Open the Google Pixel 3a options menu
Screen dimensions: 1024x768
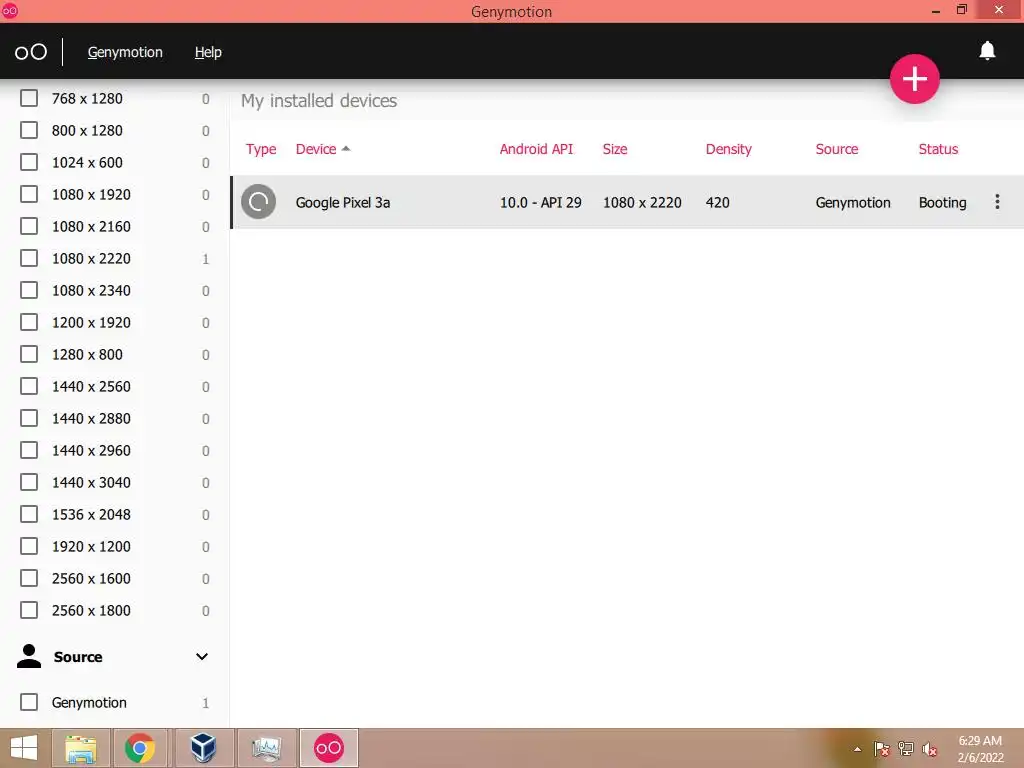click(997, 202)
